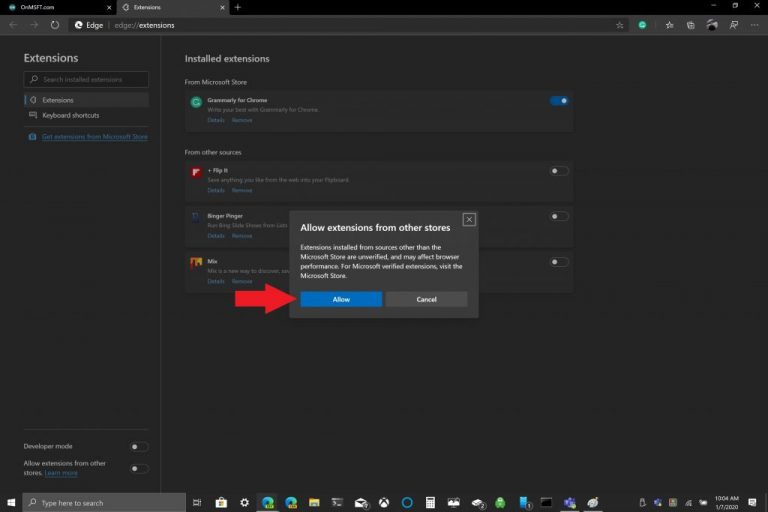
Task: Open Microsoft Store from taskbar
Action: click(x=221, y=503)
